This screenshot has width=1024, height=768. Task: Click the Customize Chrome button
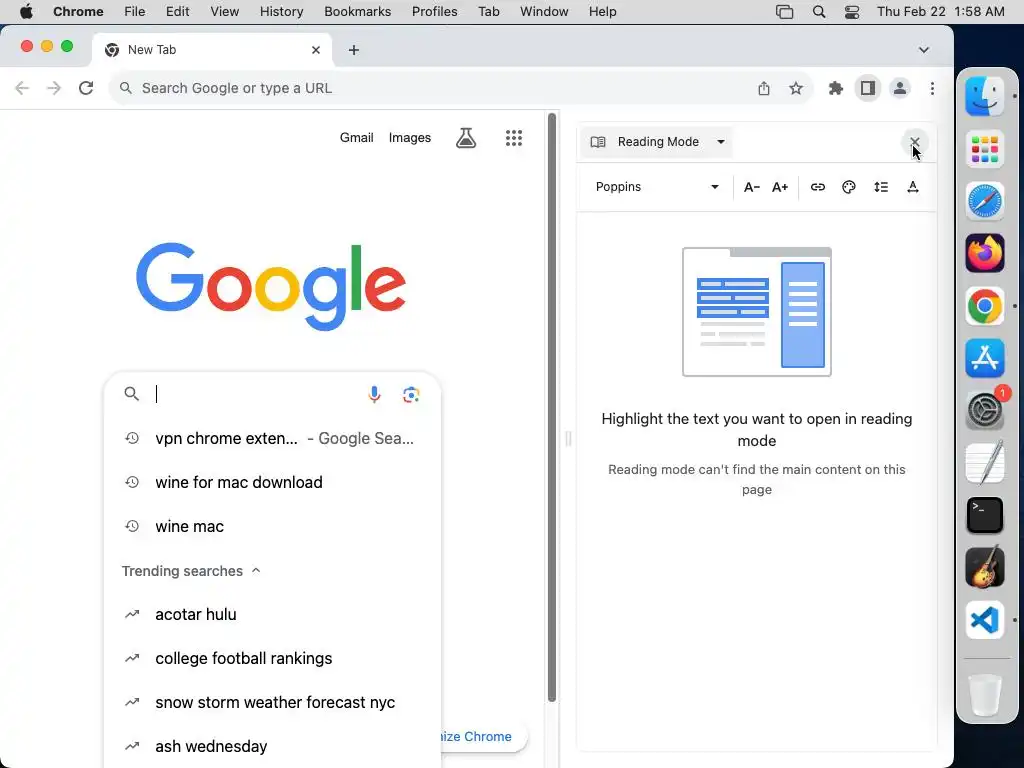483,737
